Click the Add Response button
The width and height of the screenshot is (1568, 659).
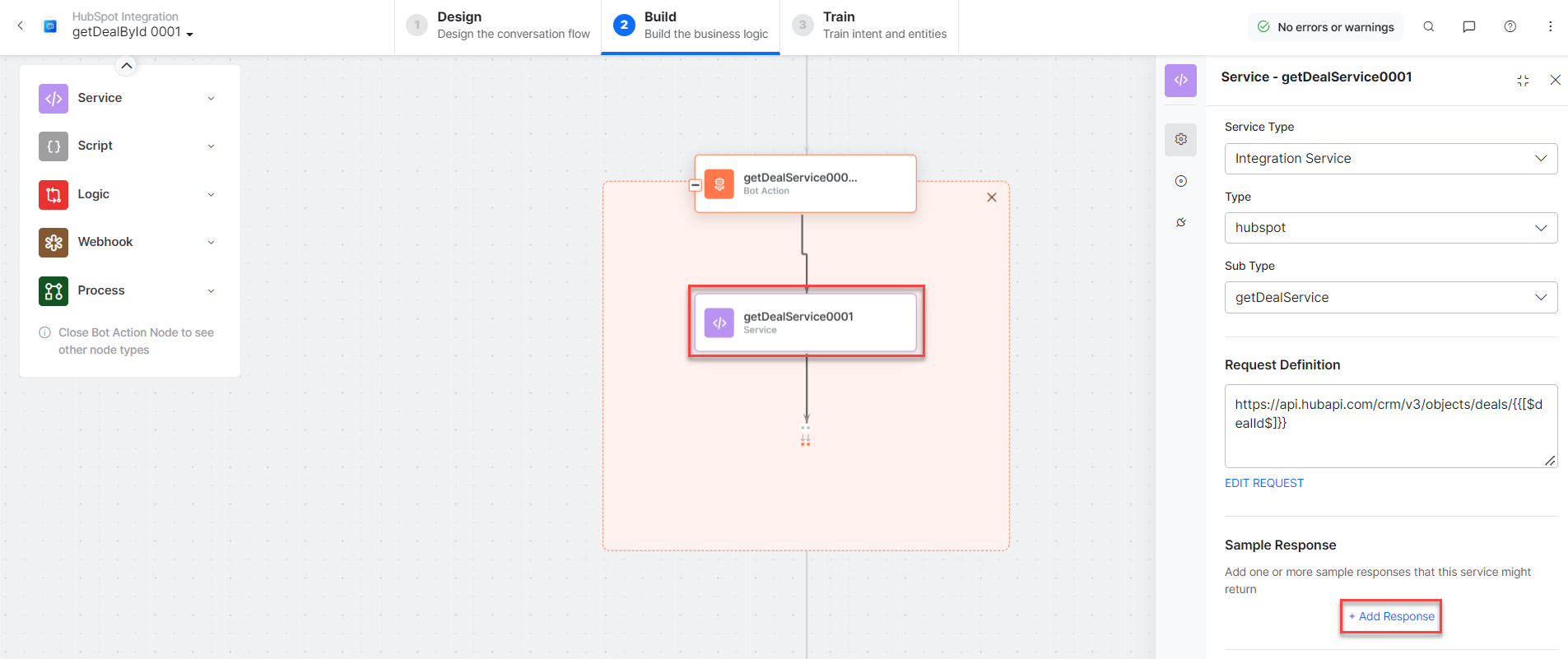(1391, 616)
